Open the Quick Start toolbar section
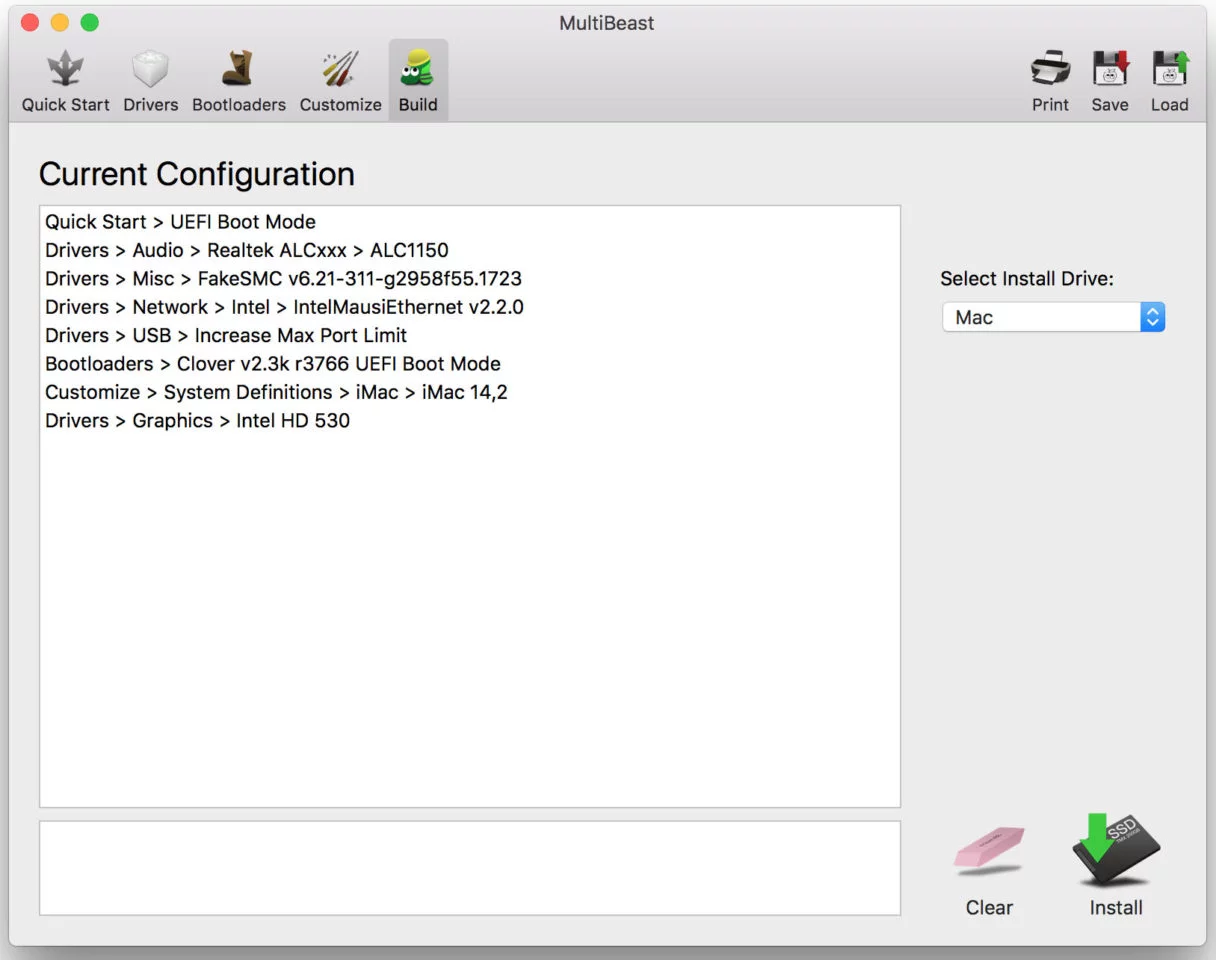Viewport: 1216px width, 960px height. point(66,81)
